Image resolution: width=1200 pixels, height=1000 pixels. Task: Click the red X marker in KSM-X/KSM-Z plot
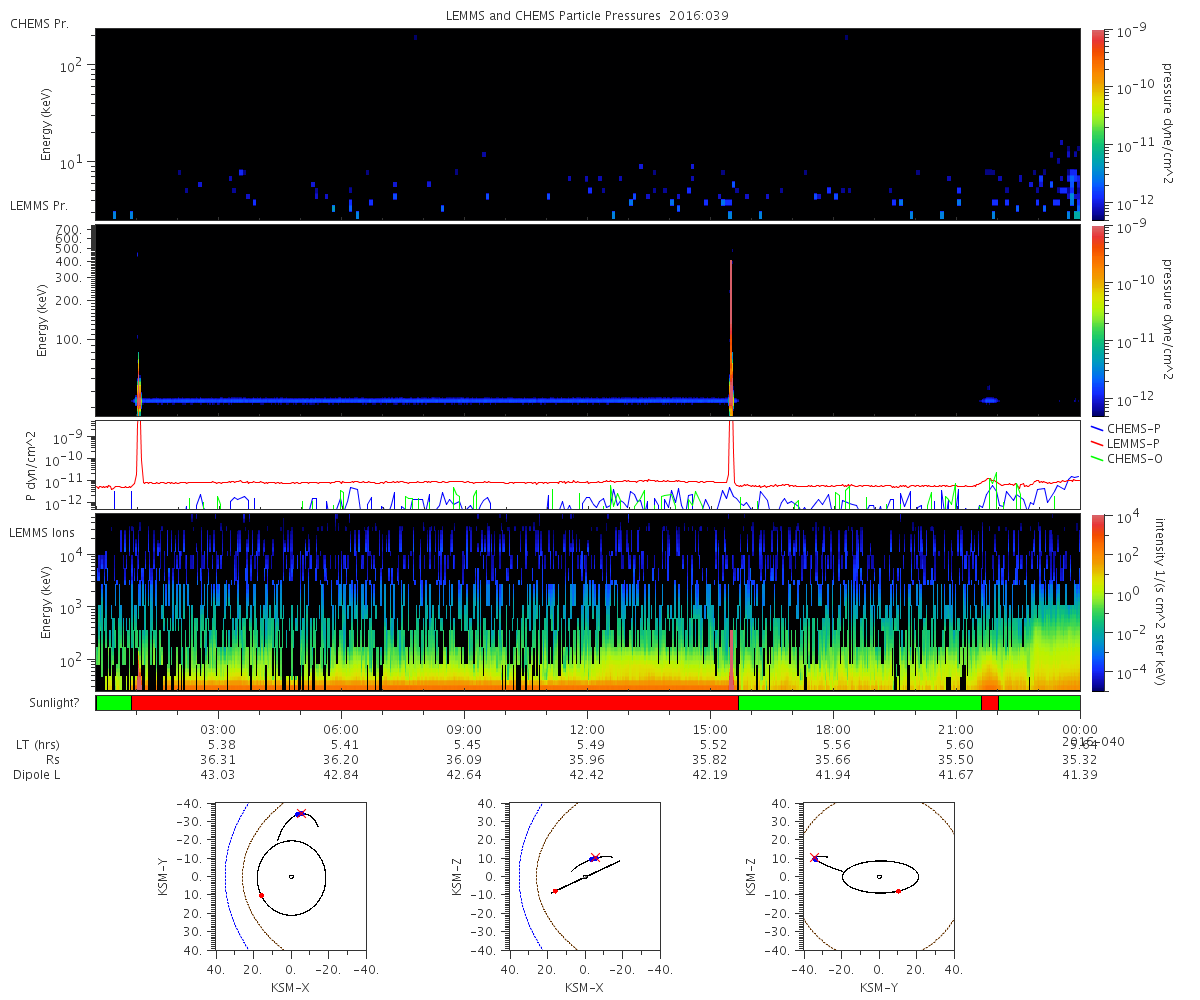[x=595, y=857]
